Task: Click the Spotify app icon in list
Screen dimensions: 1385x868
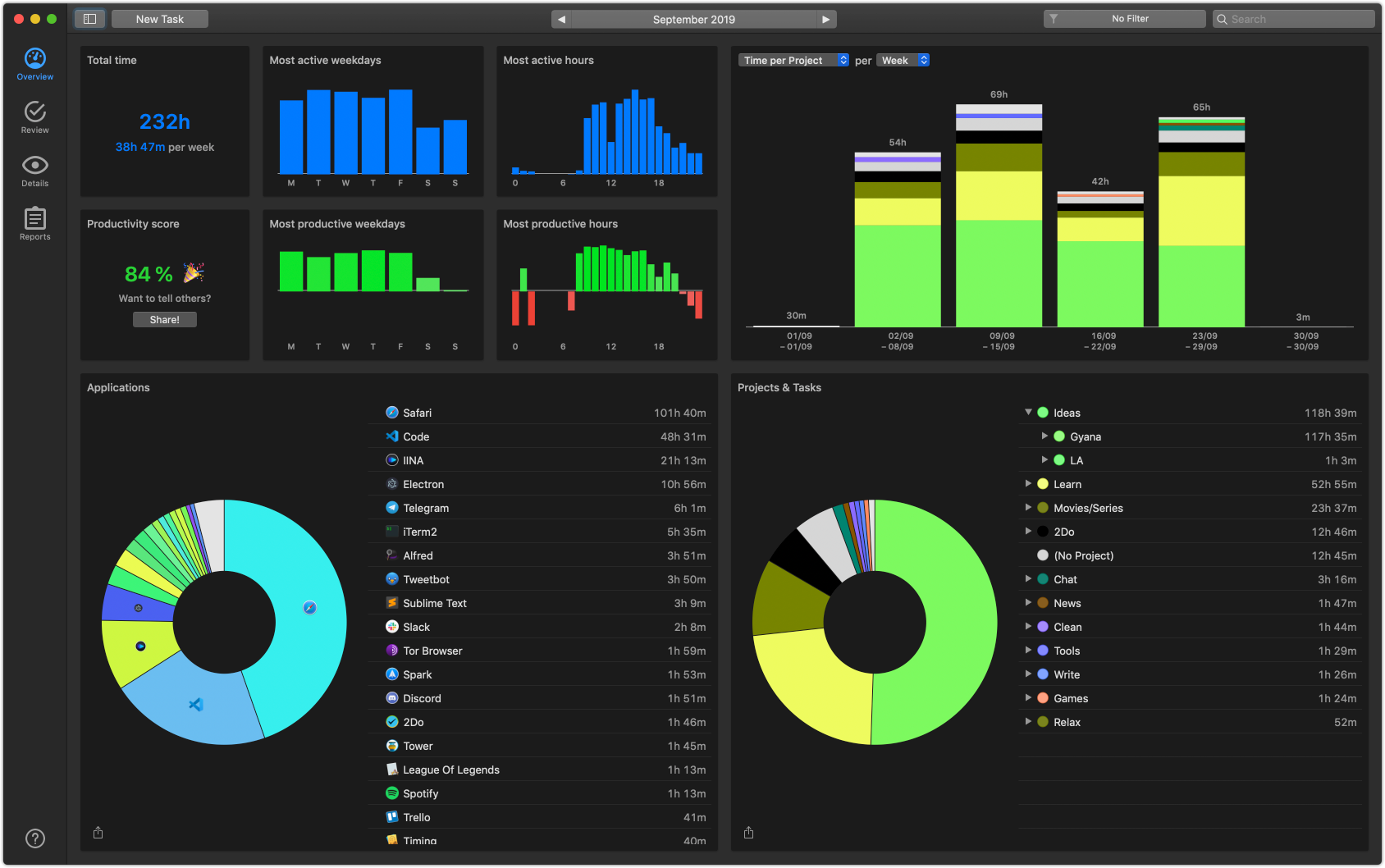Action: [x=392, y=793]
